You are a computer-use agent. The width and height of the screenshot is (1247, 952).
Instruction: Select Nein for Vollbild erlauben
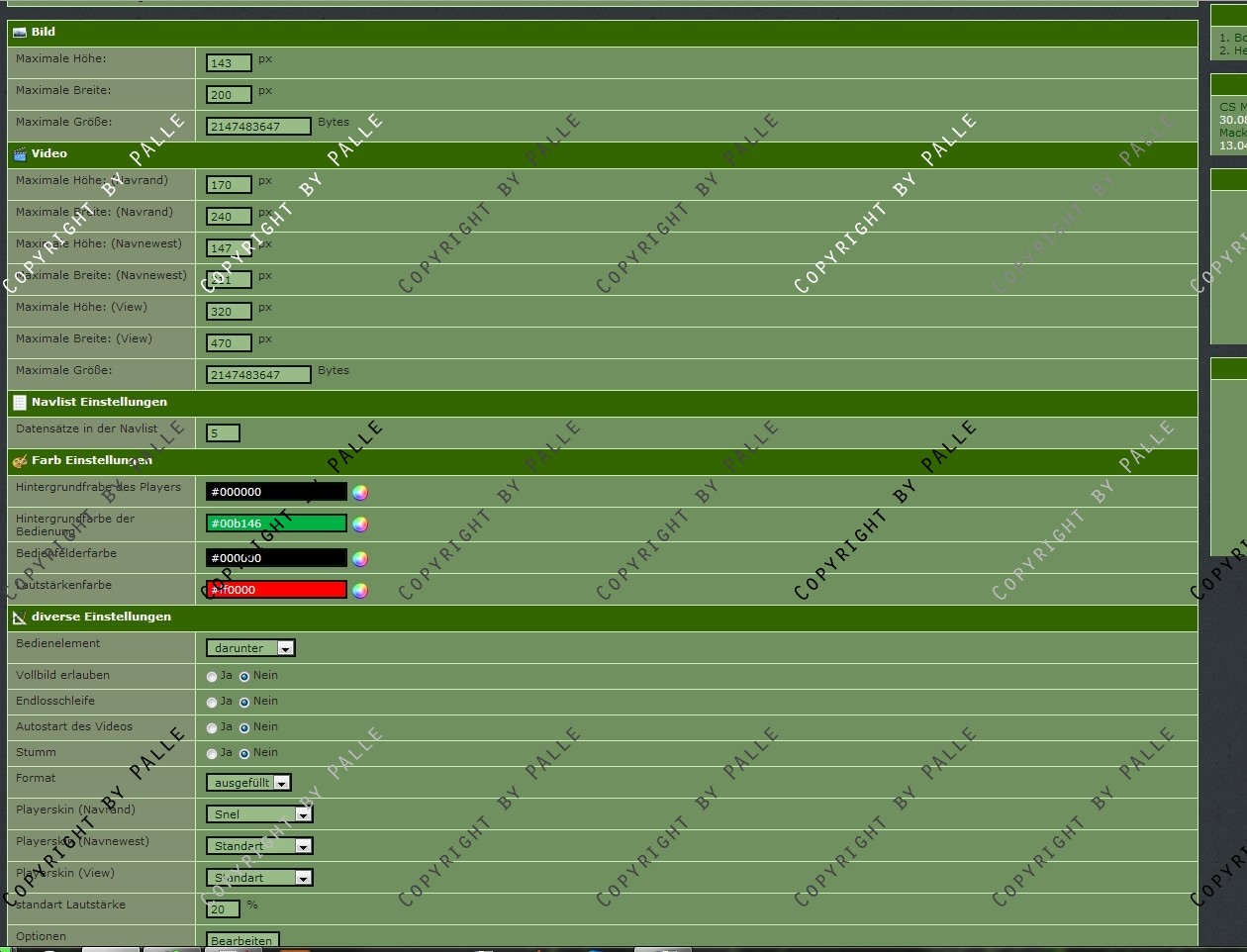click(244, 677)
